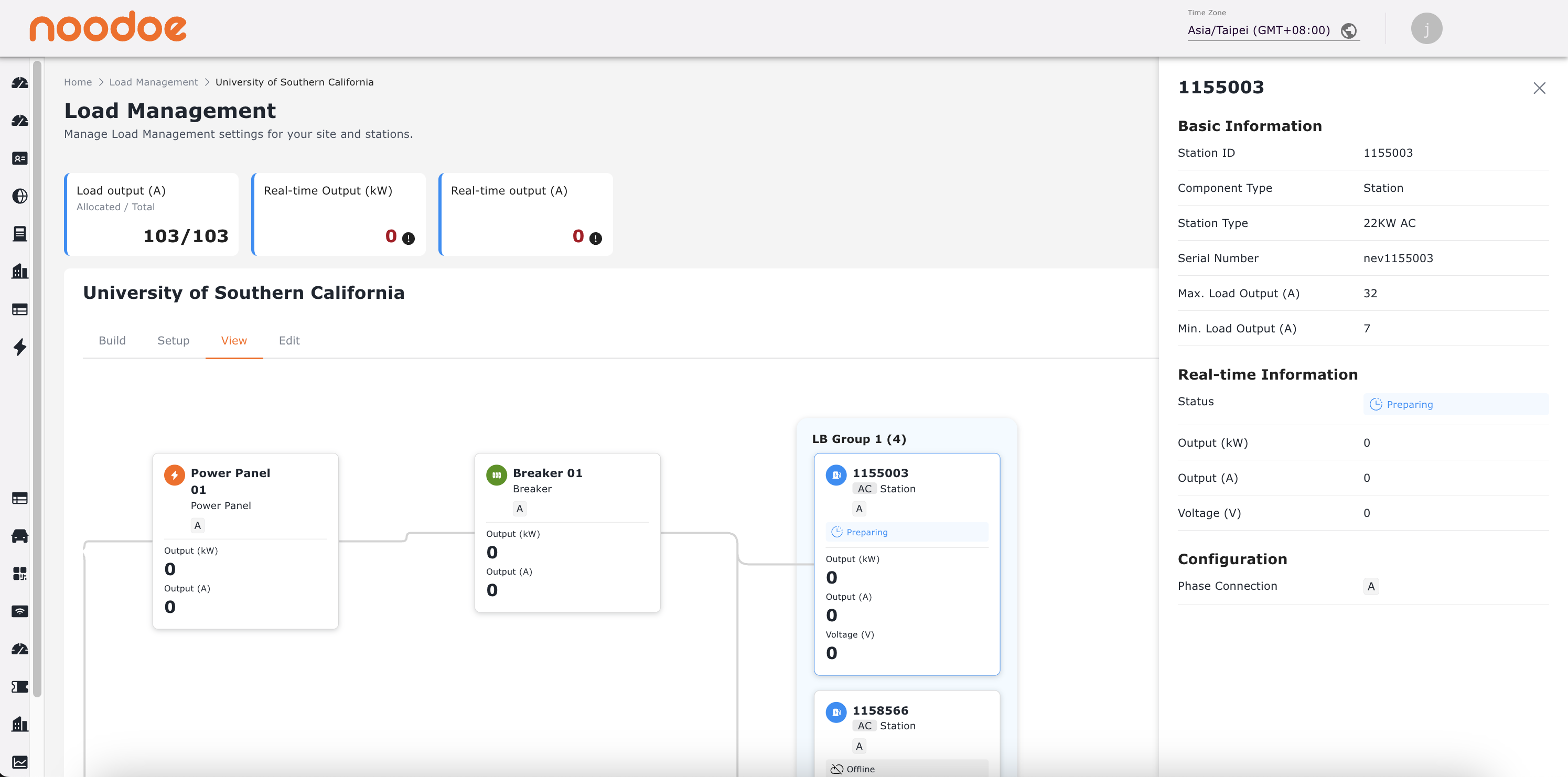Image resolution: width=1568 pixels, height=777 pixels.
Task: Click table icon just above car icon
Action: (x=19, y=498)
